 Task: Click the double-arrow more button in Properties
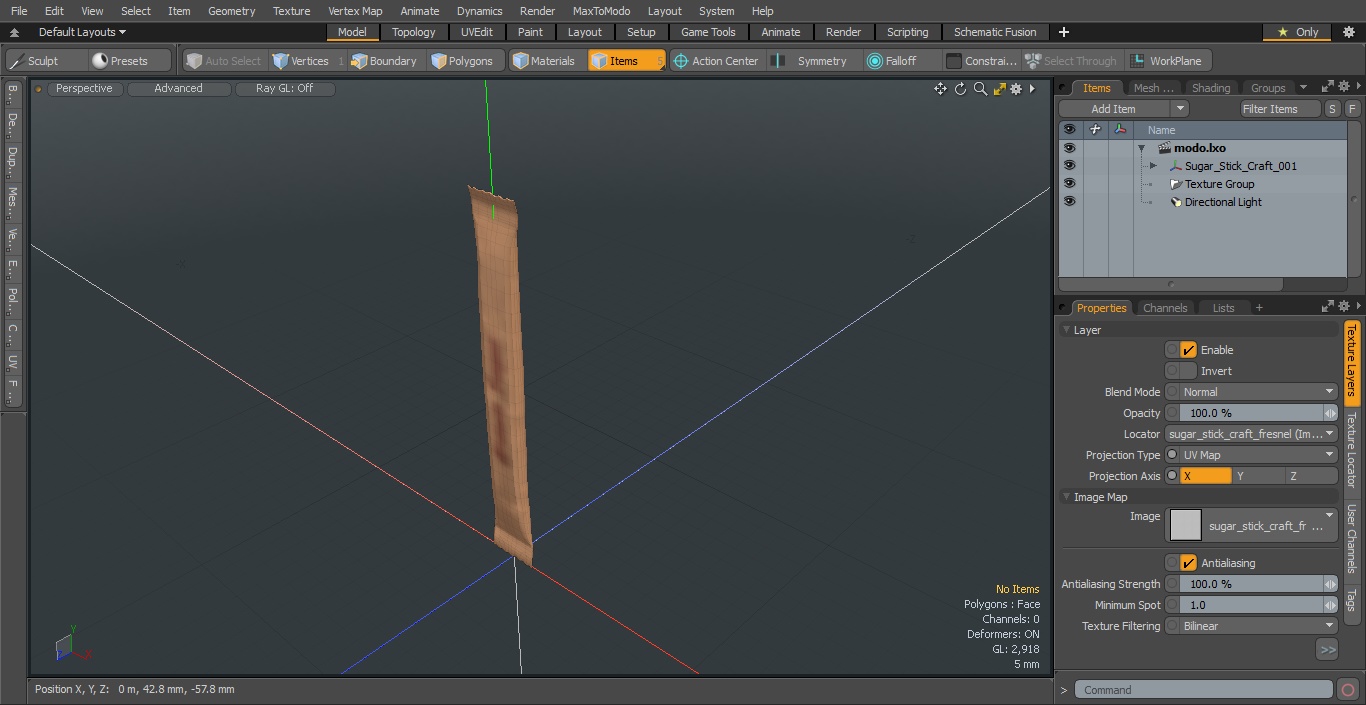point(1327,650)
